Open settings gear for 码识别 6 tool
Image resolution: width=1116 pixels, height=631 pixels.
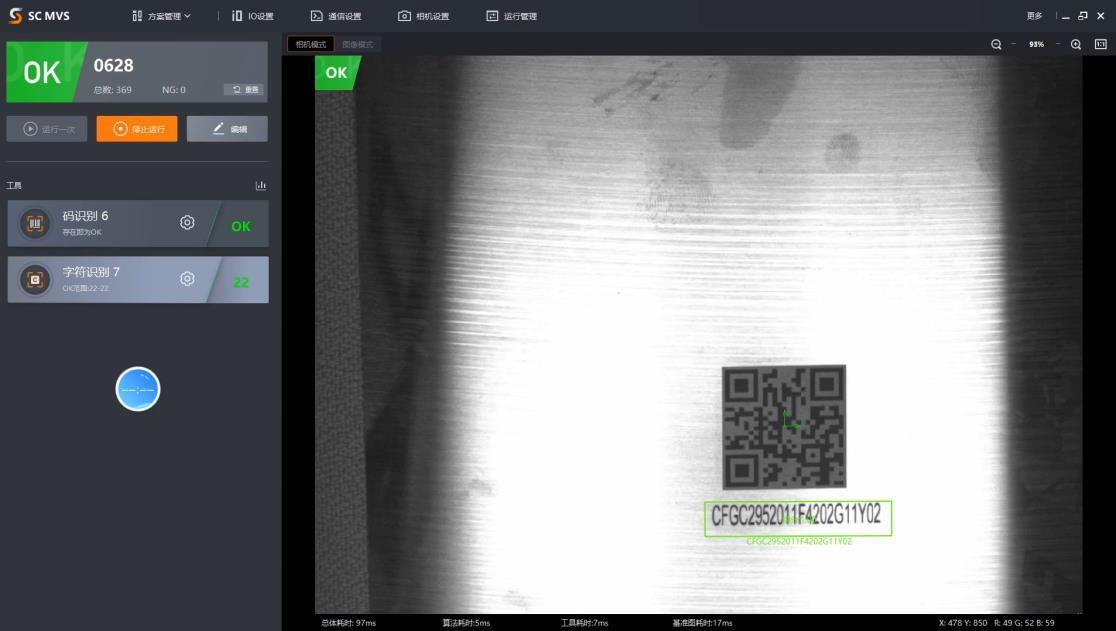click(187, 223)
